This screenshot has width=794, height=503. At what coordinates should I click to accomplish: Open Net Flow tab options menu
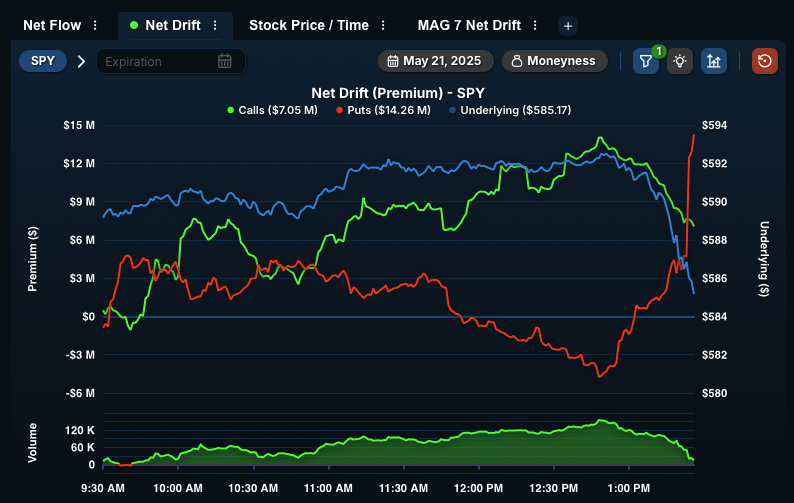click(x=95, y=25)
